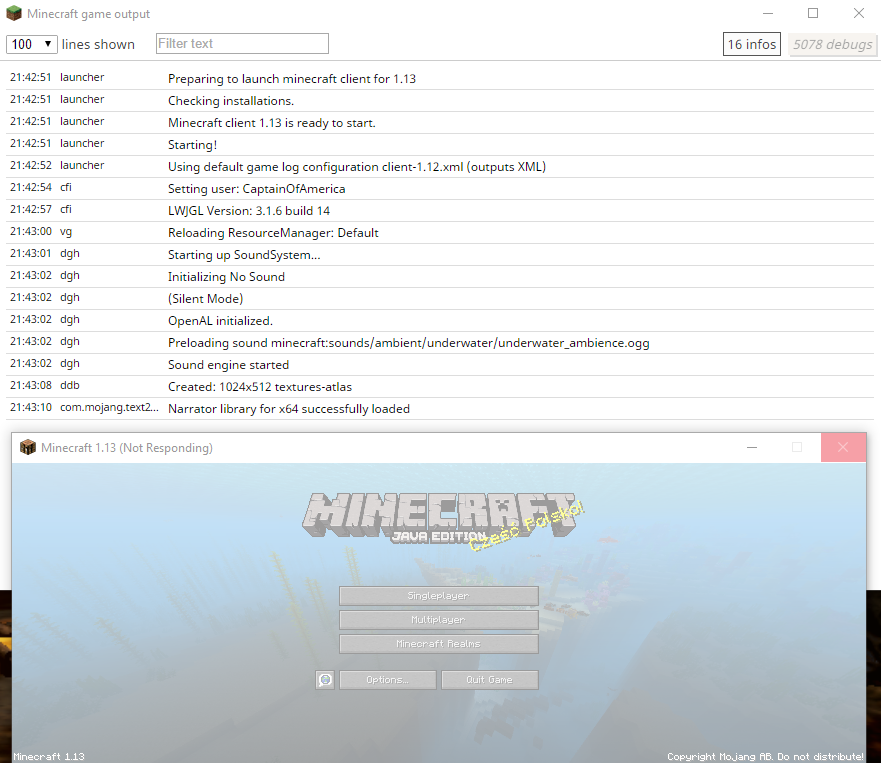The image size is (881, 763).
Task: Open Minecraft Realms from the title menu
Action: pyautogui.click(x=438, y=644)
